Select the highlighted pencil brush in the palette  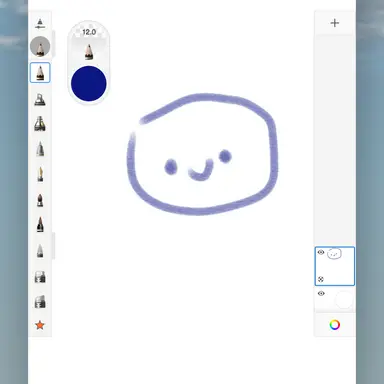click(x=40, y=72)
